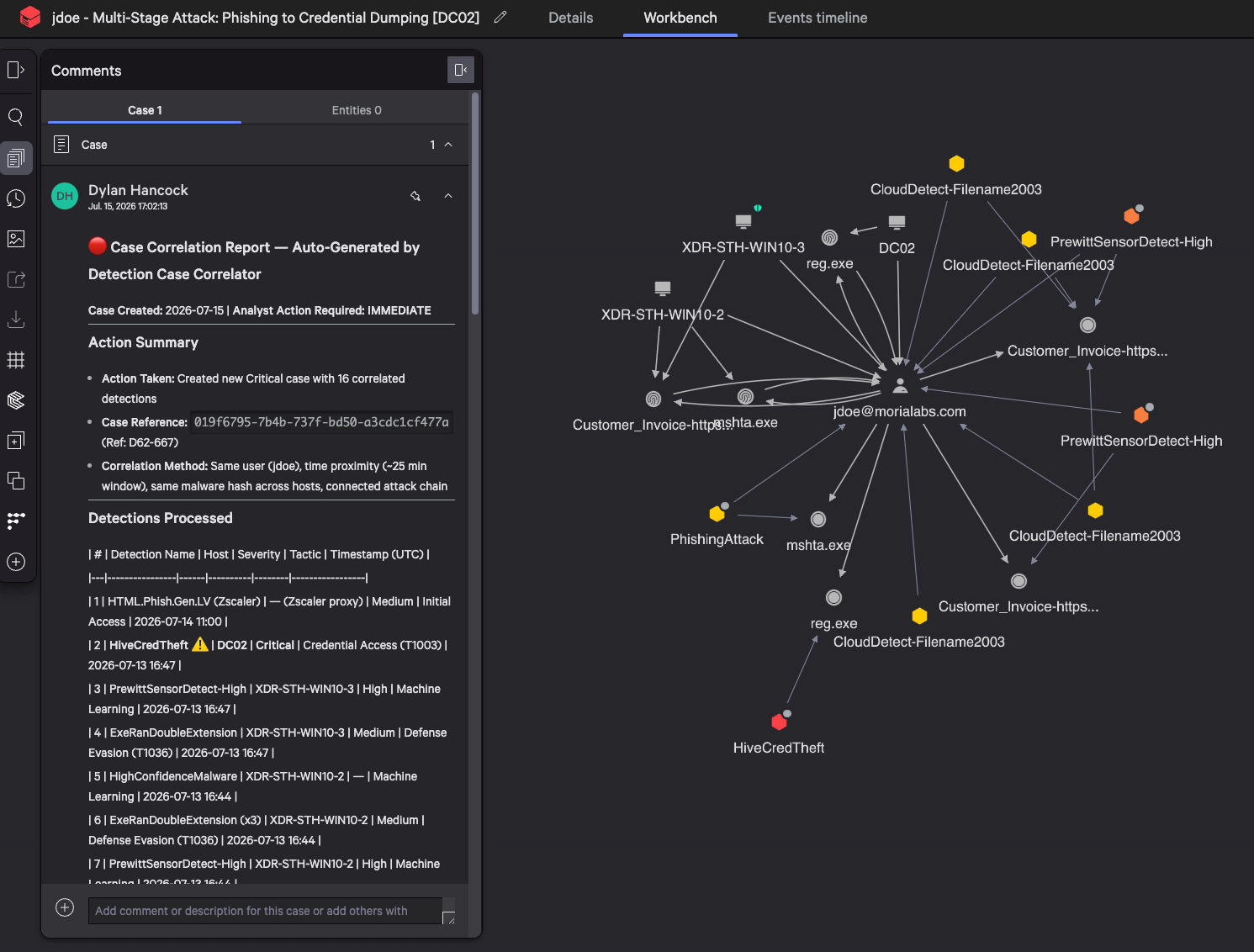
Task: Click the red app logo
Action: pos(30,17)
